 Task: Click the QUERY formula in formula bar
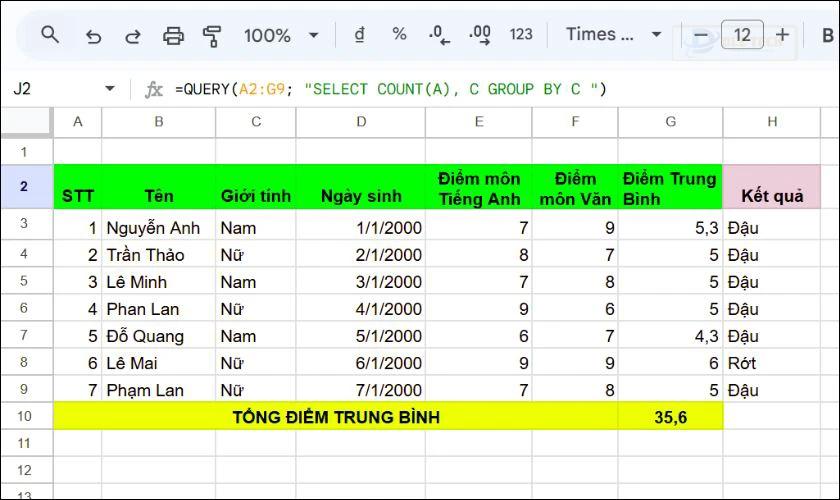click(391, 89)
